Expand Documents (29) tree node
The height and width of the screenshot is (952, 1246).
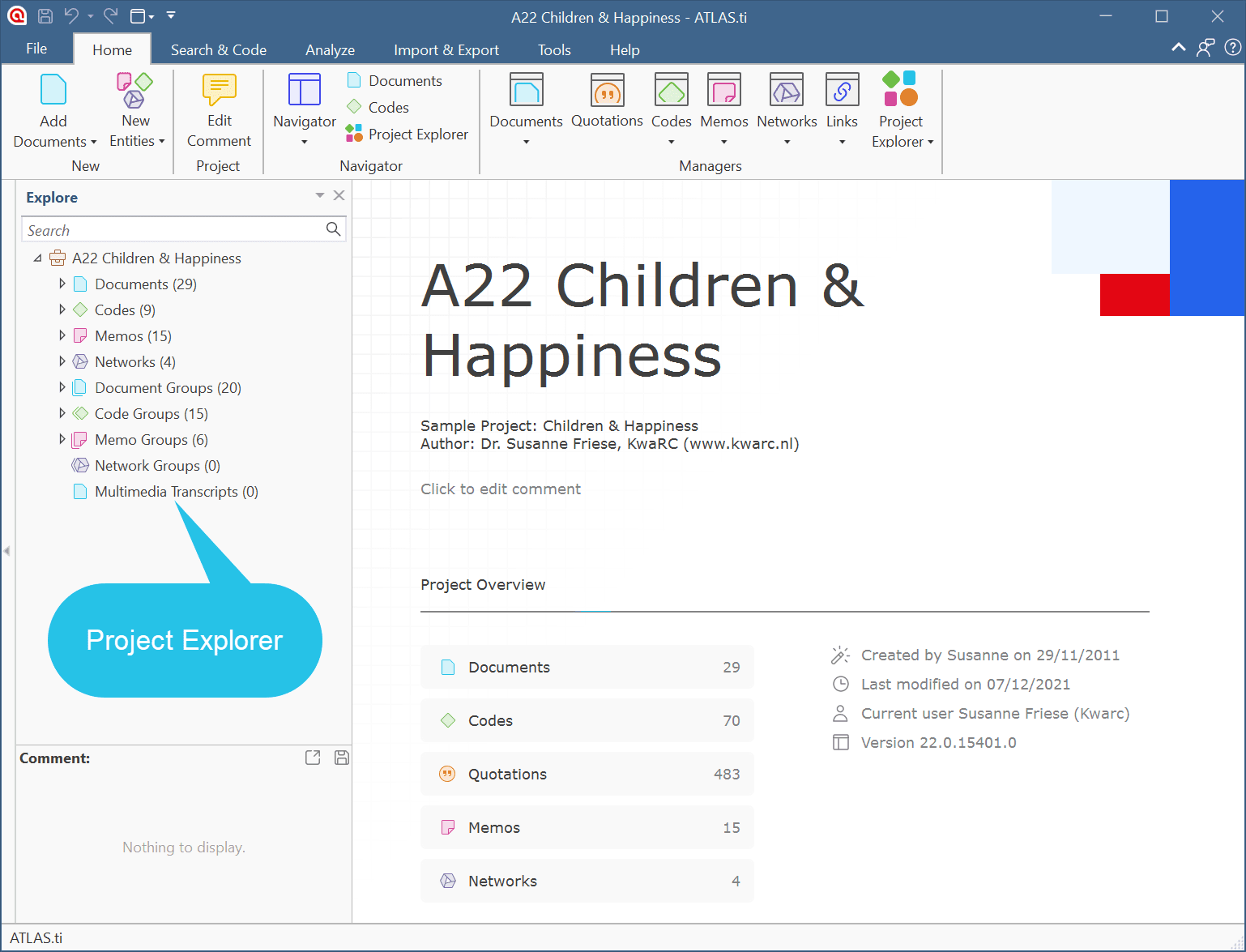pyautogui.click(x=62, y=284)
